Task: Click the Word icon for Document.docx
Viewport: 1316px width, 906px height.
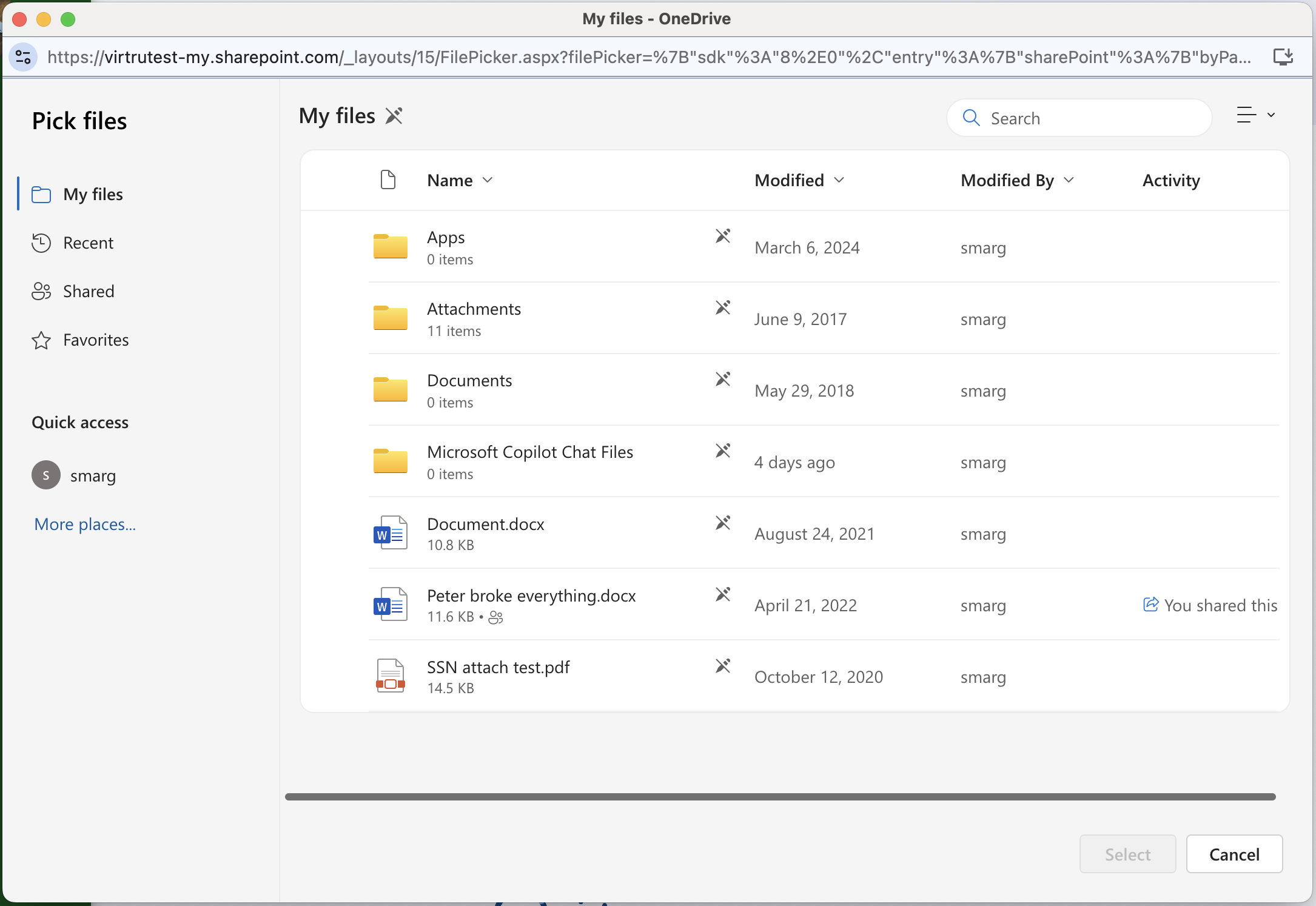Action: [x=390, y=532]
